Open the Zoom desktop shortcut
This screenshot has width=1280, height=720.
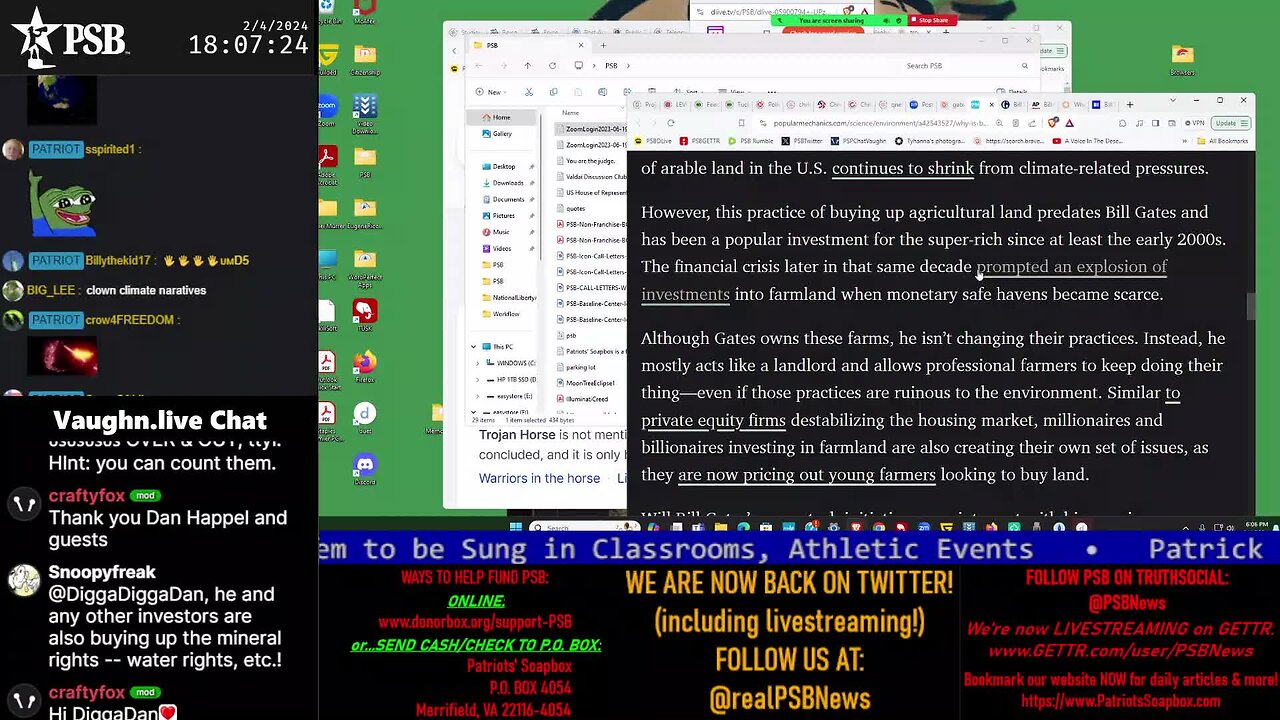click(328, 110)
